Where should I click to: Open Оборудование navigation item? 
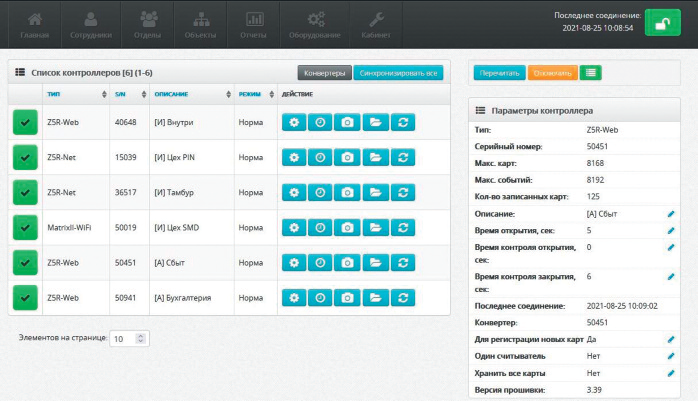[x=315, y=25]
